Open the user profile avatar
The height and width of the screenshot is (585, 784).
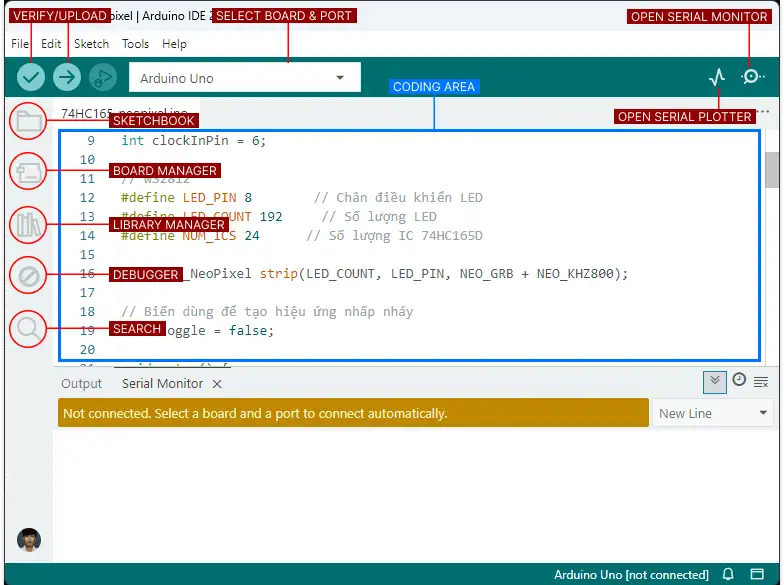click(x=29, y=540)
